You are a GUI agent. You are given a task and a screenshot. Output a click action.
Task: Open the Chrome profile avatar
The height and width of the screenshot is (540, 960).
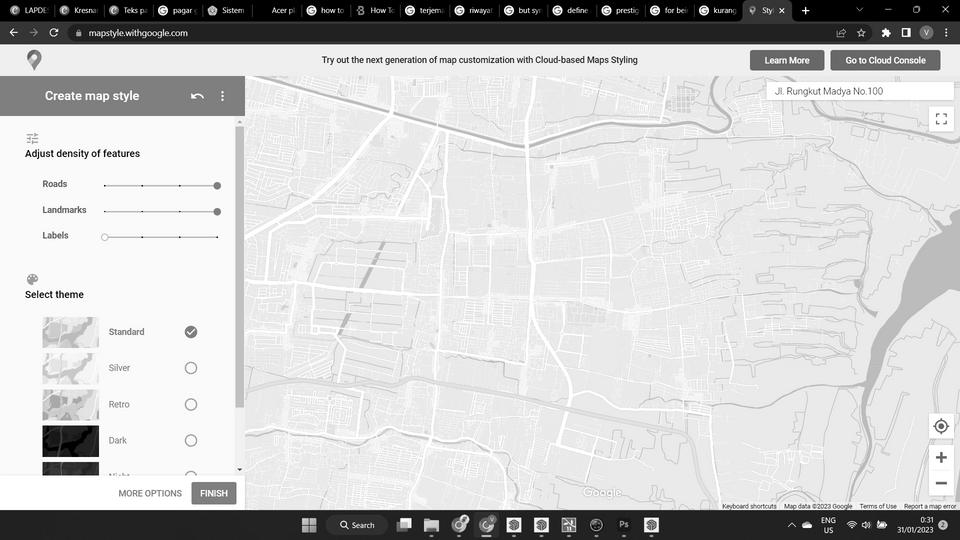click(x=926, y=33)
